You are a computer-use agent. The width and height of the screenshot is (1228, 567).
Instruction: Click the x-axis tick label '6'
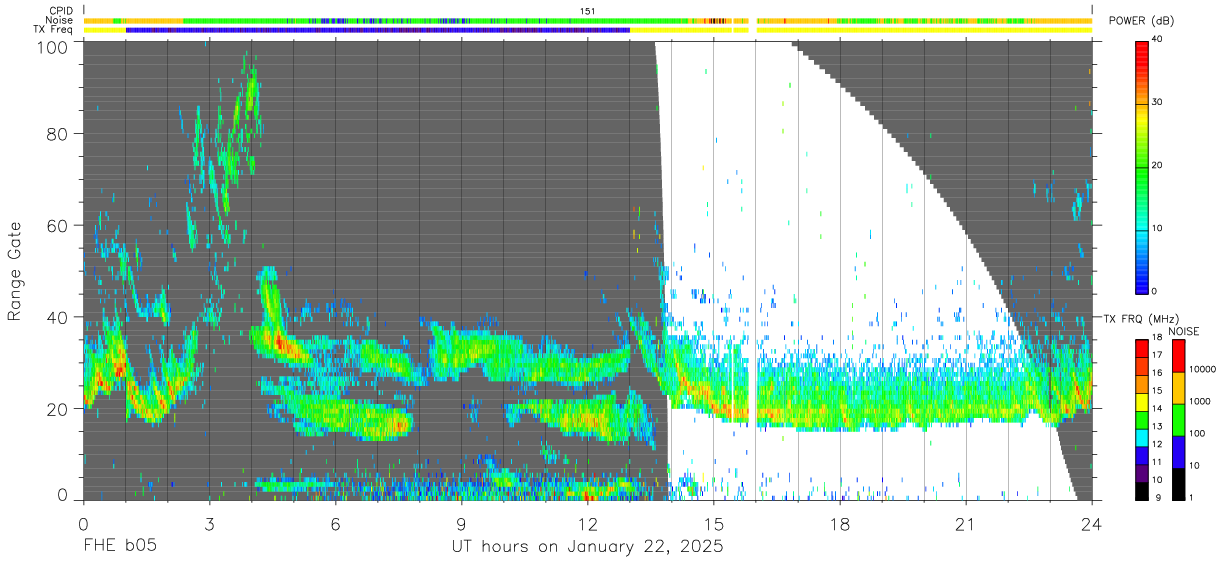pyautogui.click(x=335, y=523)
